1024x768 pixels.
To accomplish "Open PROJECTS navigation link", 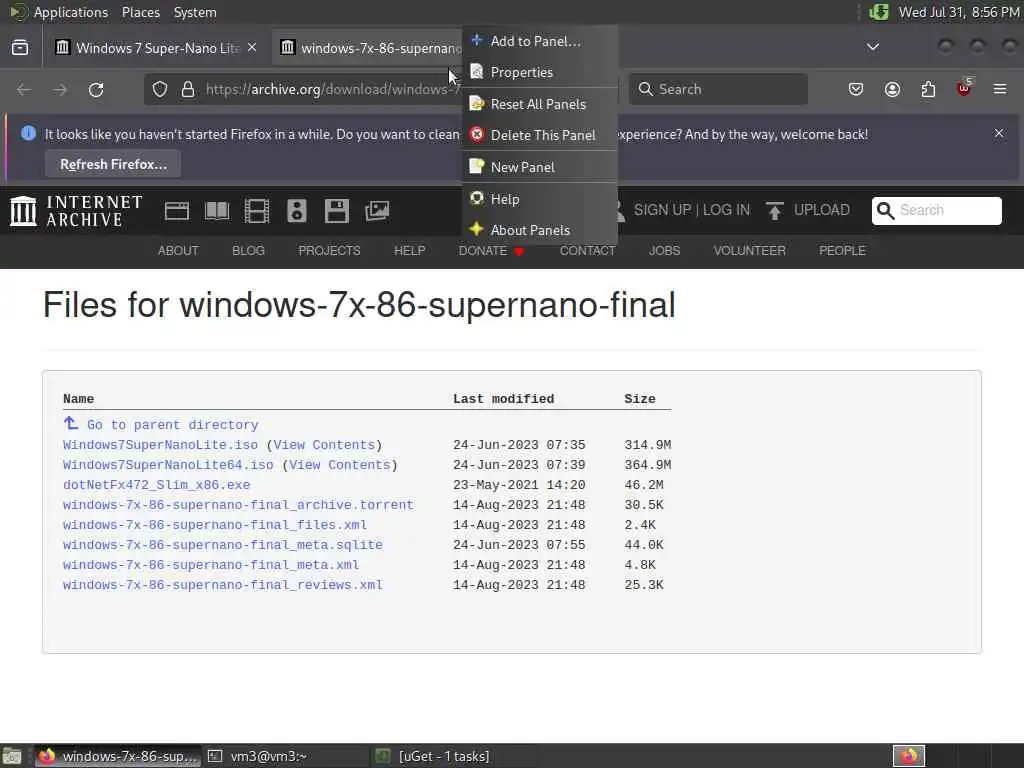I will point(329,251).
